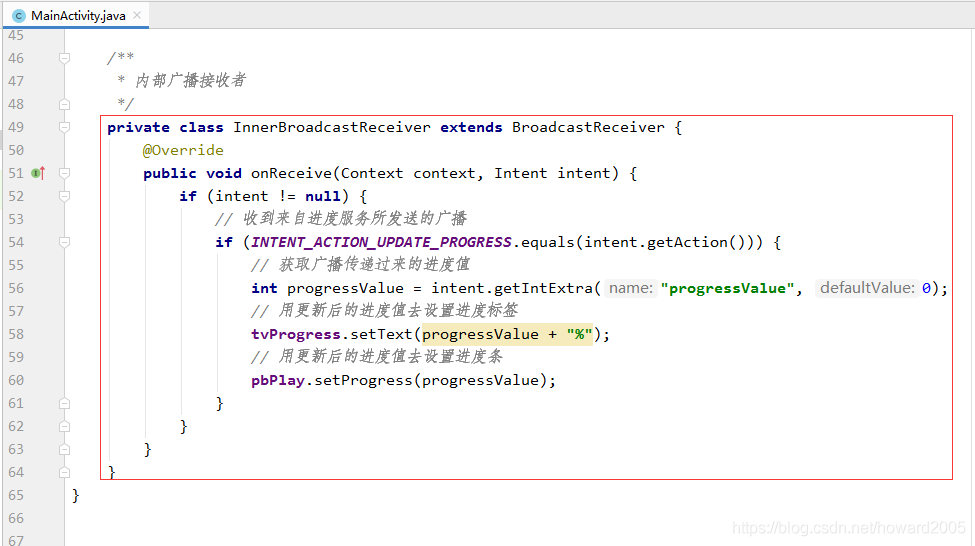975x546 pixels.
Task: Click the tvProgress field on line 58
Action: coord(295,334)
